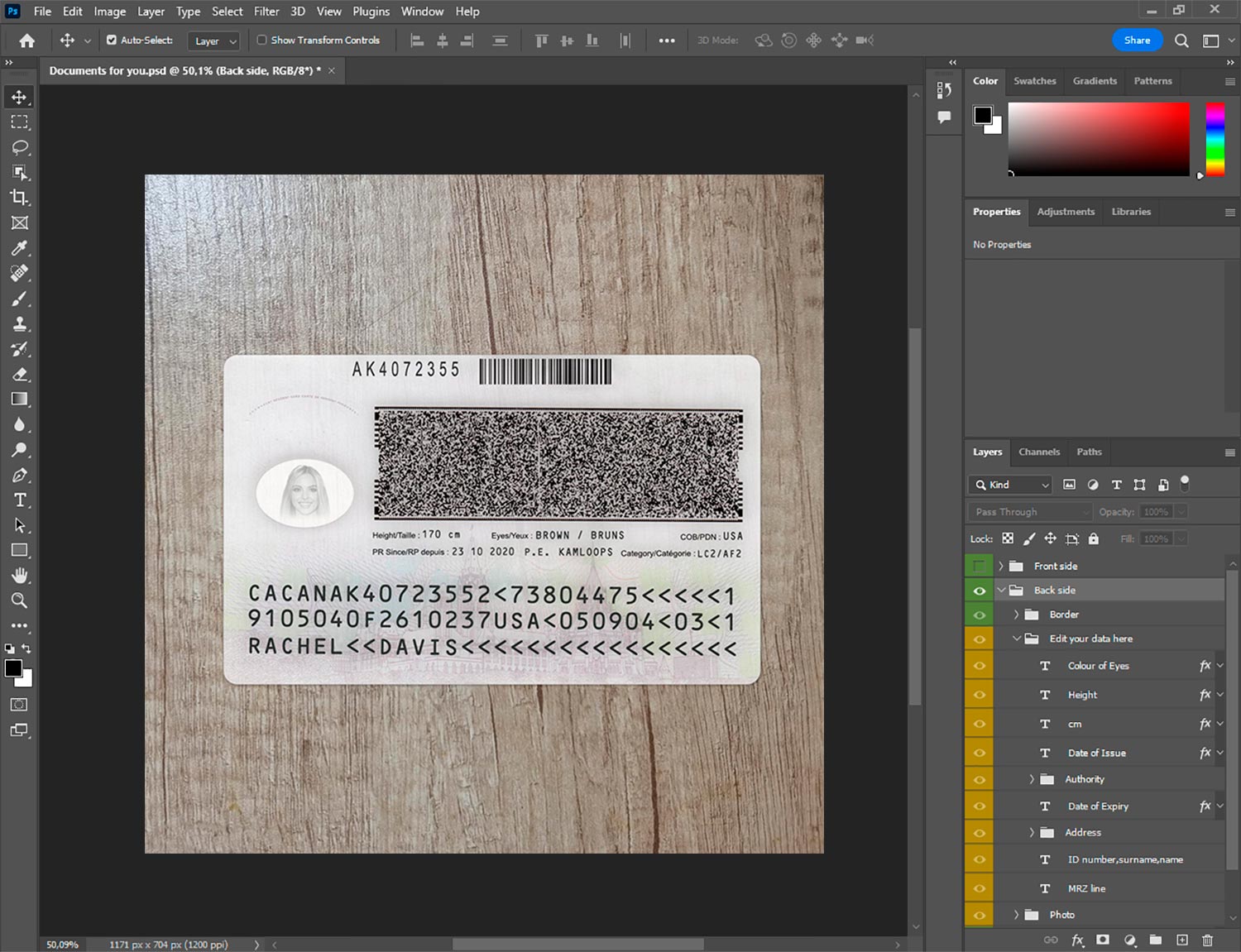Expand the Front side group
The width and height of the screenshot is (1241, 952).
point(1000,567)
